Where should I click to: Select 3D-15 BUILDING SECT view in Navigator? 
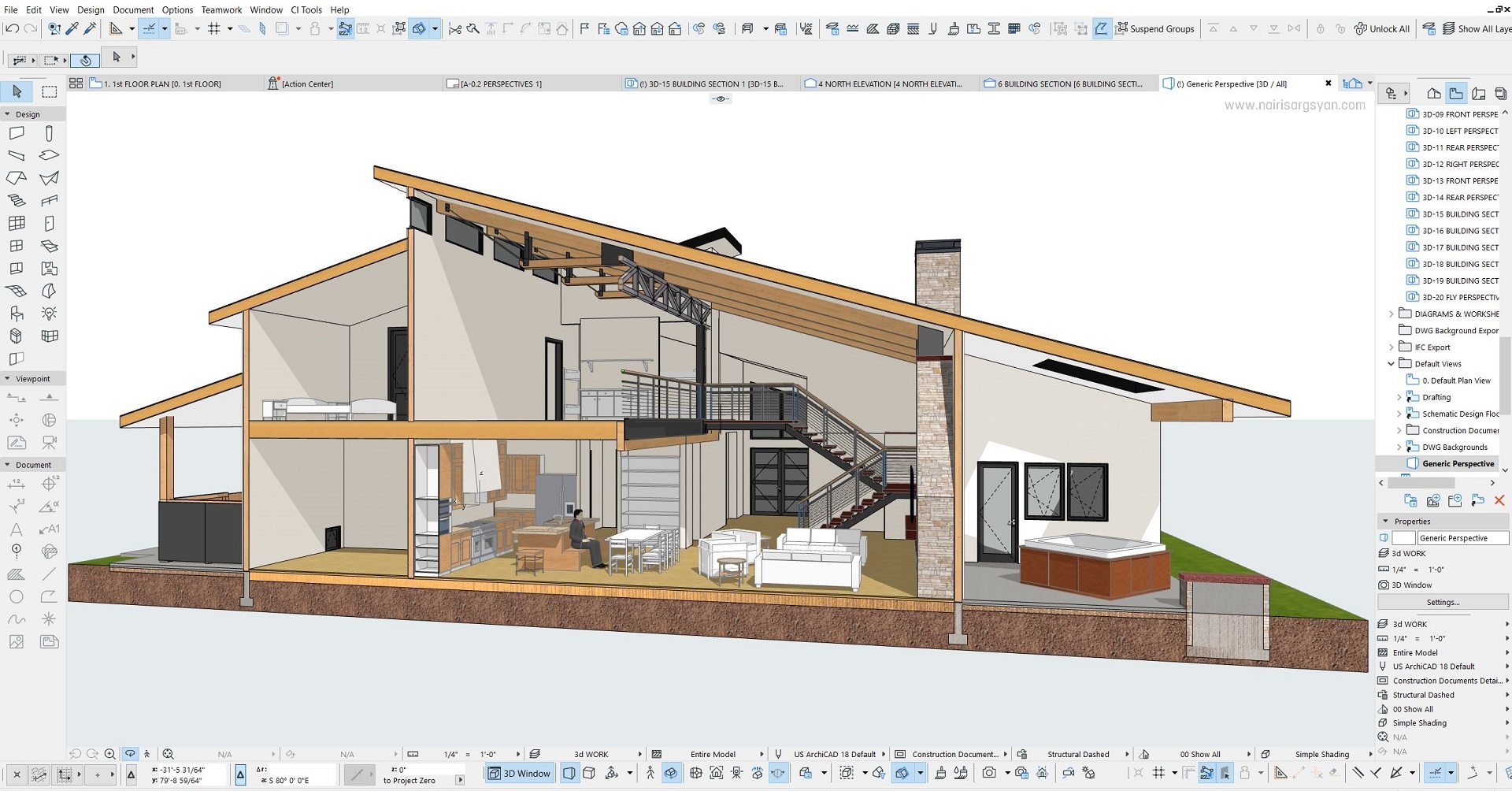(x=1453, y=214)
